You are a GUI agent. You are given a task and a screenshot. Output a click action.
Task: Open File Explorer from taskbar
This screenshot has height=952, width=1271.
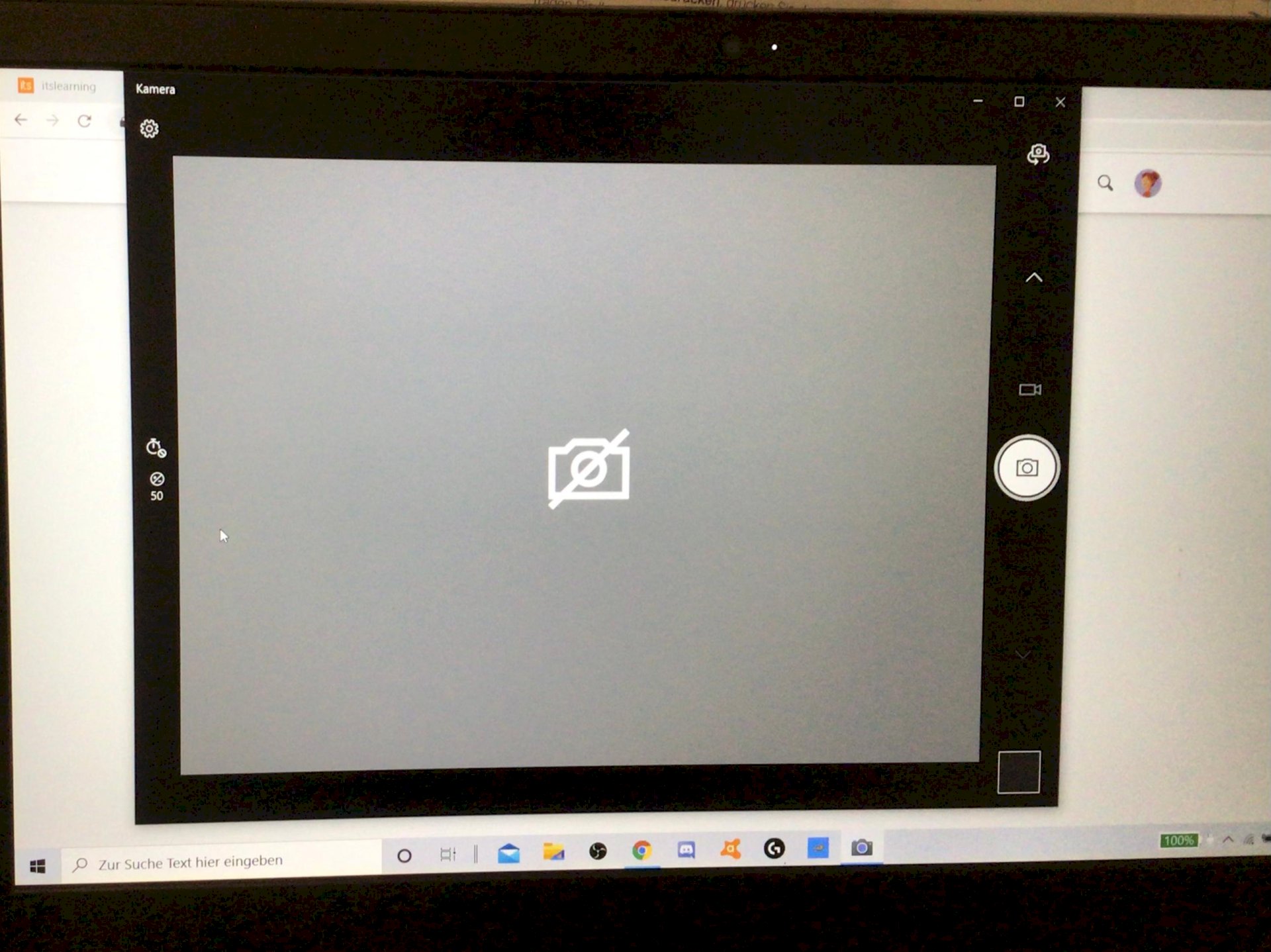tap(553, 851)
